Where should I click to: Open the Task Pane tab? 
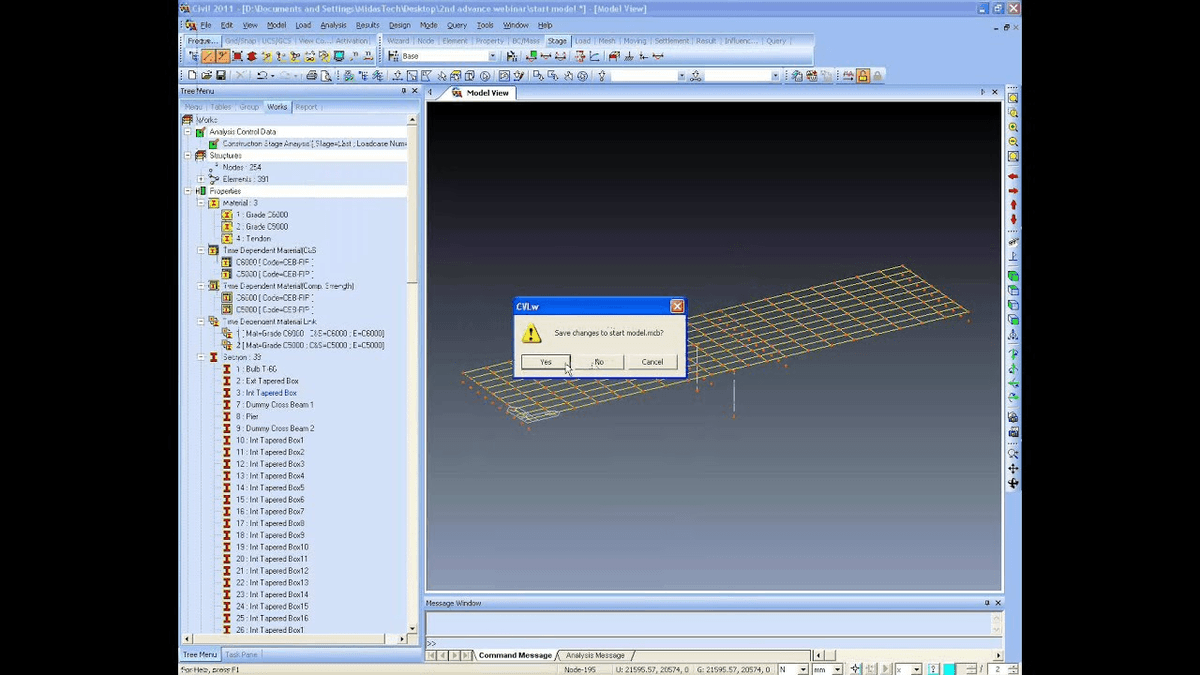tap(241, 655)
